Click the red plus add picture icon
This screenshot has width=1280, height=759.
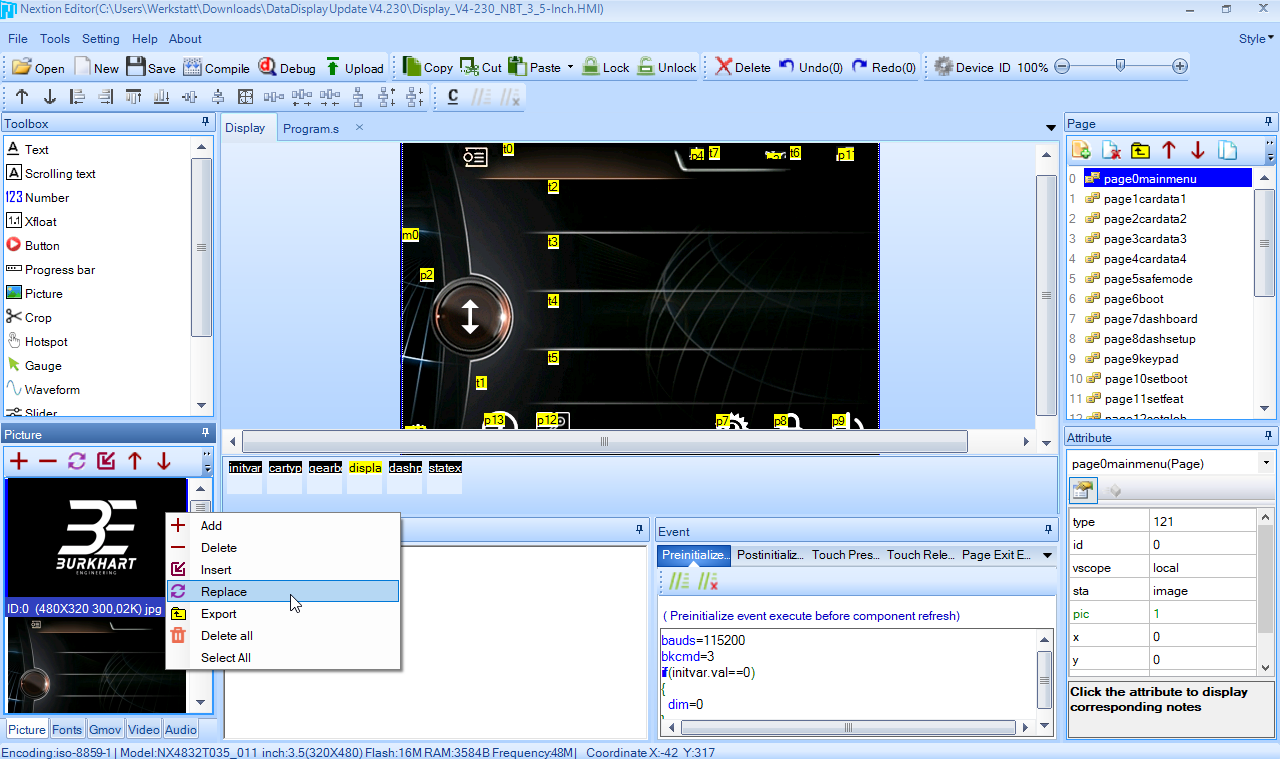coord(18,461)
